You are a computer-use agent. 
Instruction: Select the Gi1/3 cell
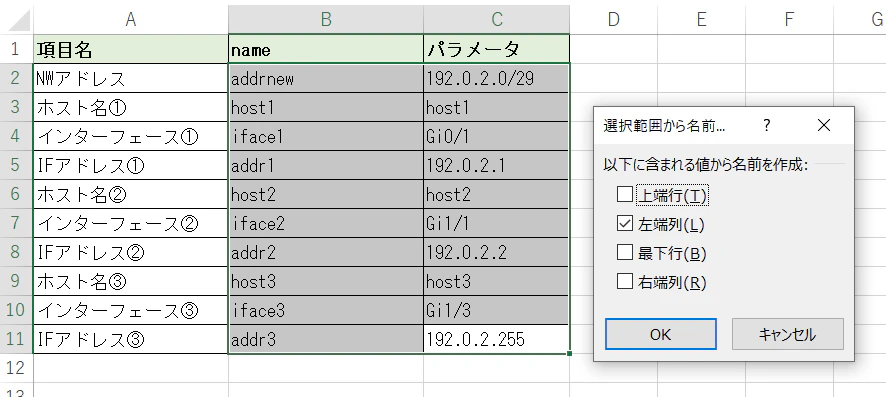point(497,310)
